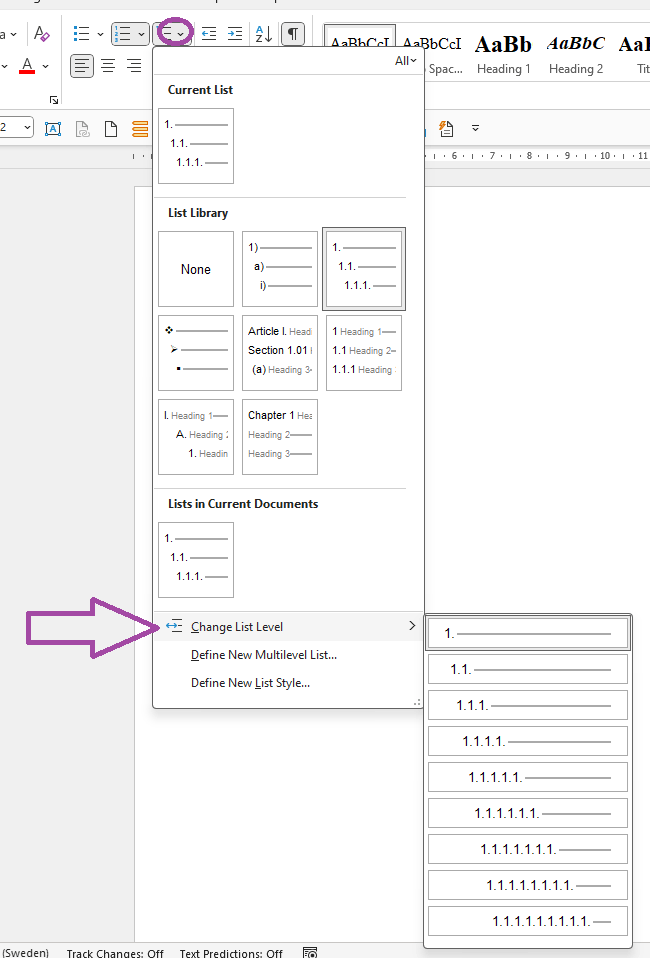Align text right

click(134, 65)
